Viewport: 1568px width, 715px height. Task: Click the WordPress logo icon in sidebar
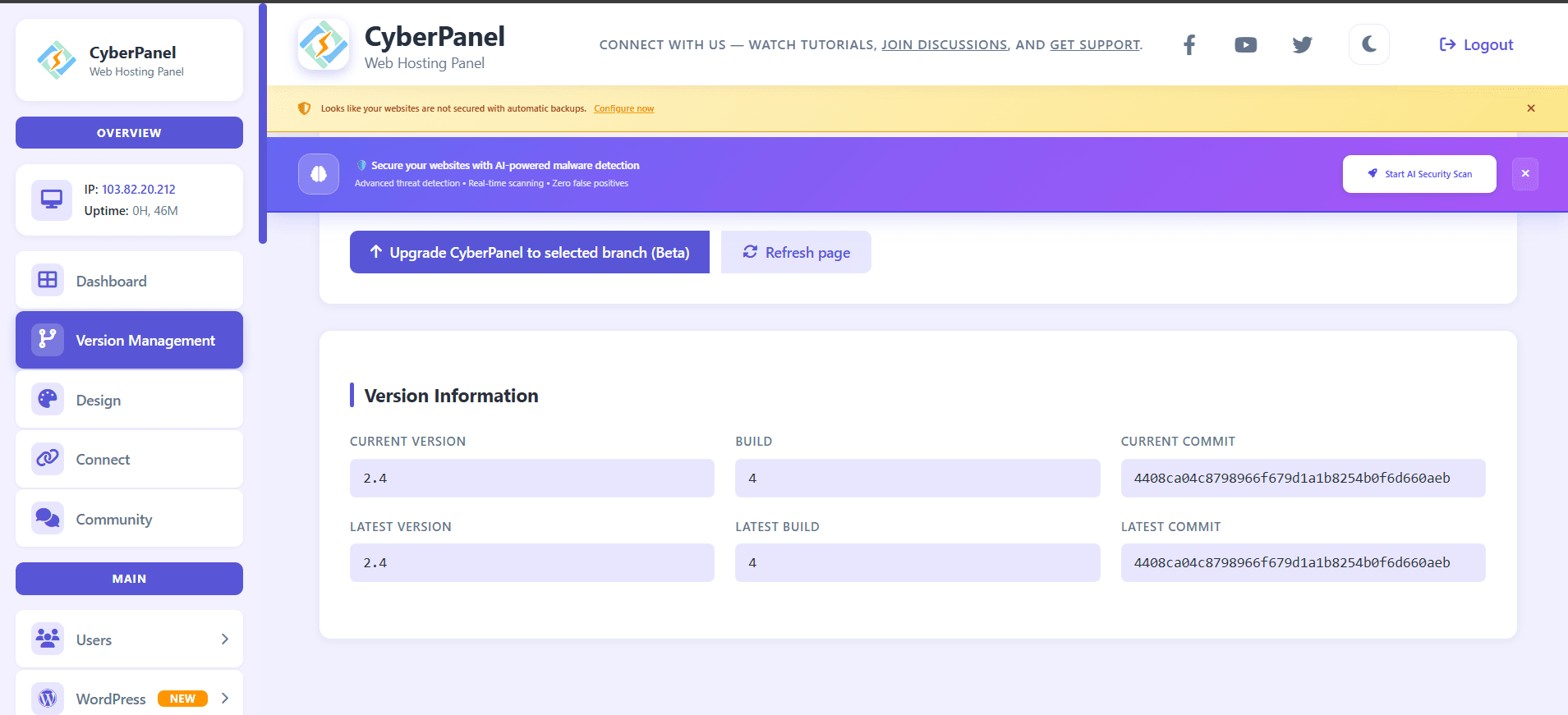tap(48, 698)
